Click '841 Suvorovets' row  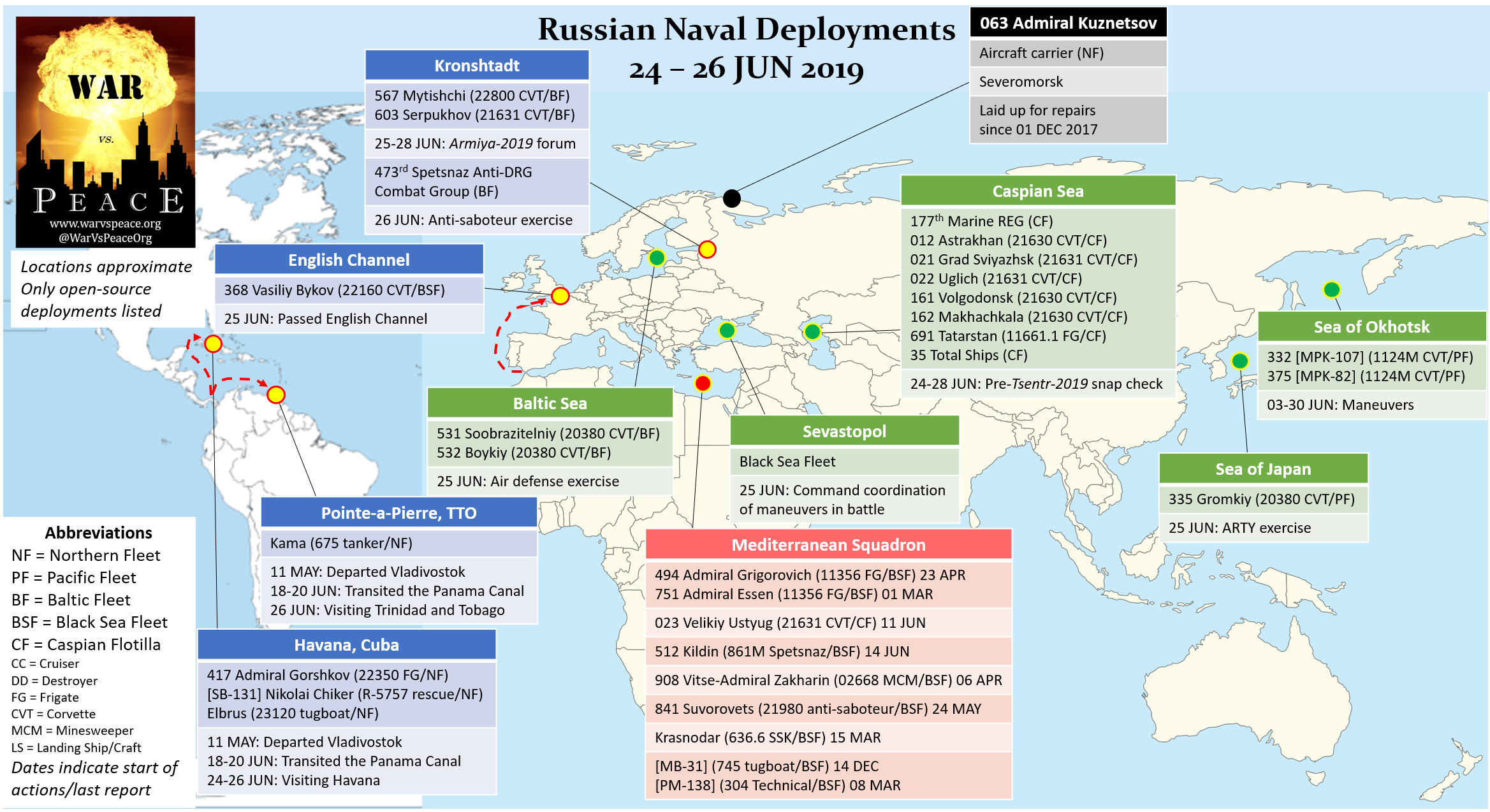coord(828,709)
